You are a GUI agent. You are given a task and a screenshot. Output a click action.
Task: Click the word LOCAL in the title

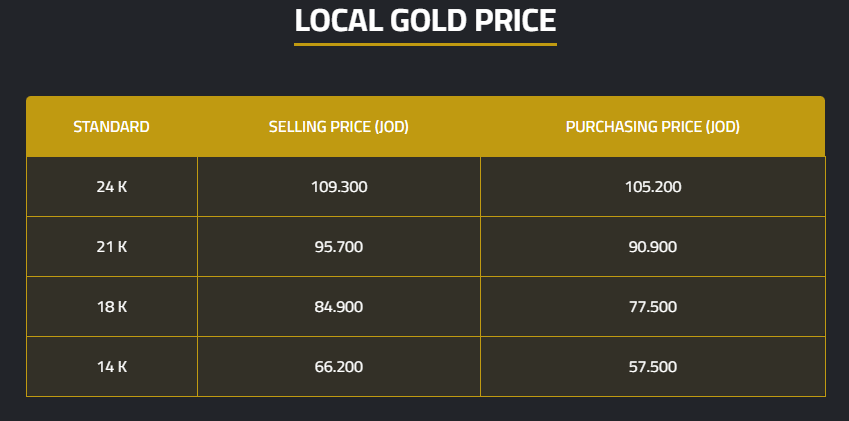tap(332, 21)
